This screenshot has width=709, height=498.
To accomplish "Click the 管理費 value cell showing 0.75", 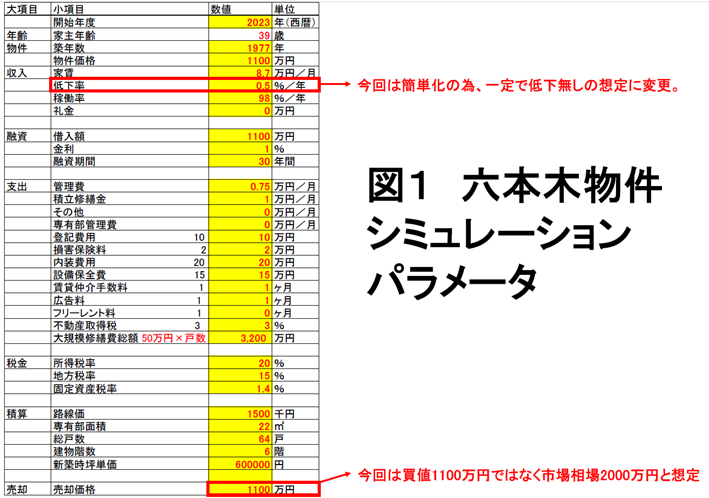I will [x=240, y=186].
